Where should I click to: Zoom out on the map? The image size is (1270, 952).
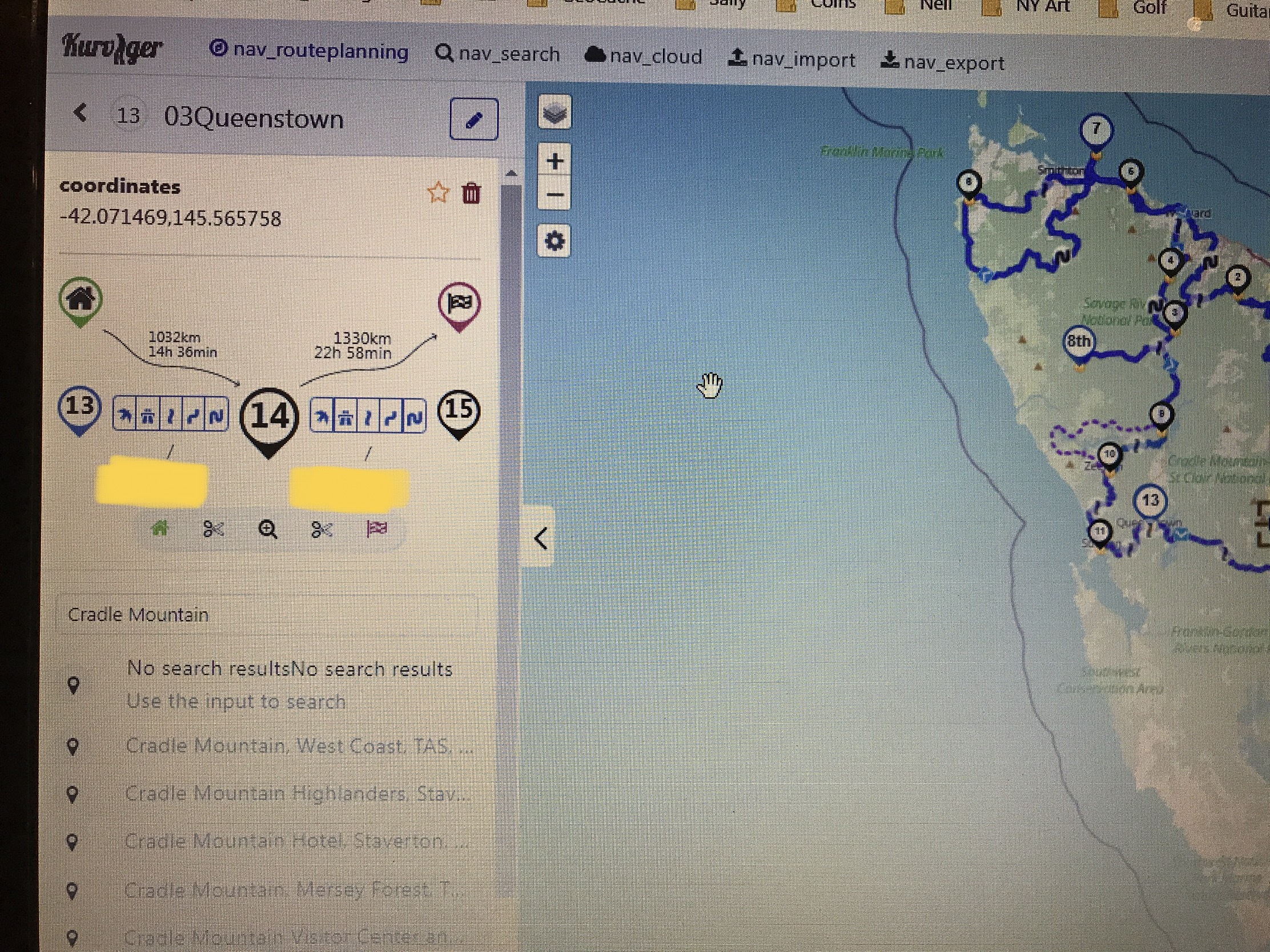[x=554, y=195]
